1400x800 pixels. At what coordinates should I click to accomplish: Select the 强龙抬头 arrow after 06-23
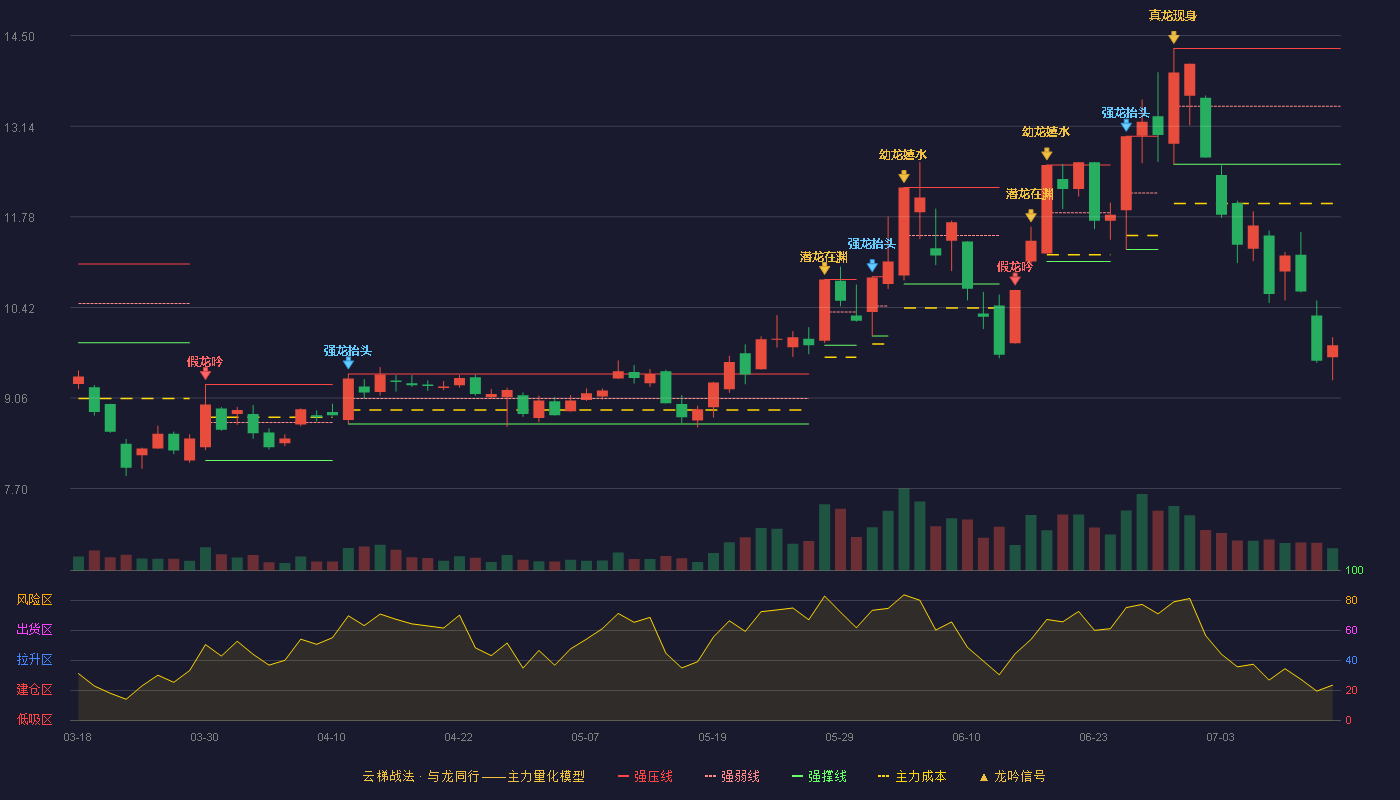click(x=1126, y=125)
